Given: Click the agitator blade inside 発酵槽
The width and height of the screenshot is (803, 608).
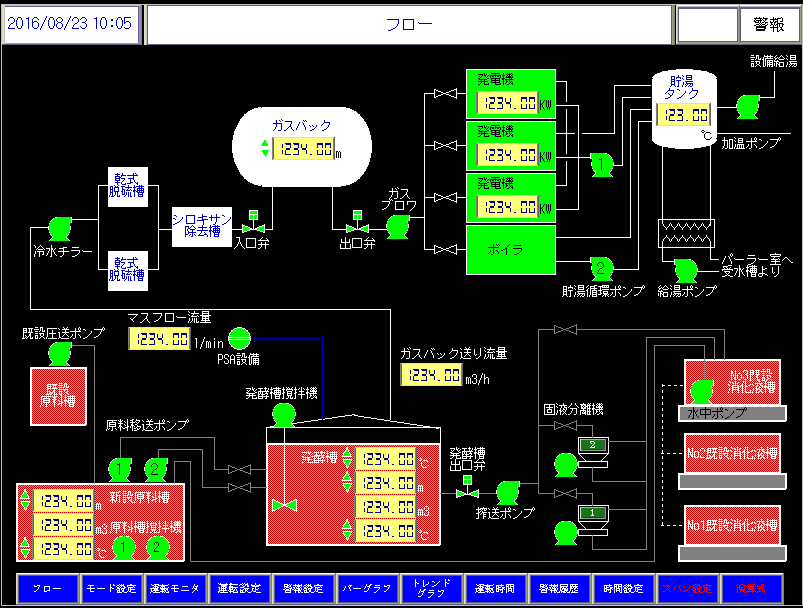Looking at the screenshot, I should click(x=284, y=506).
